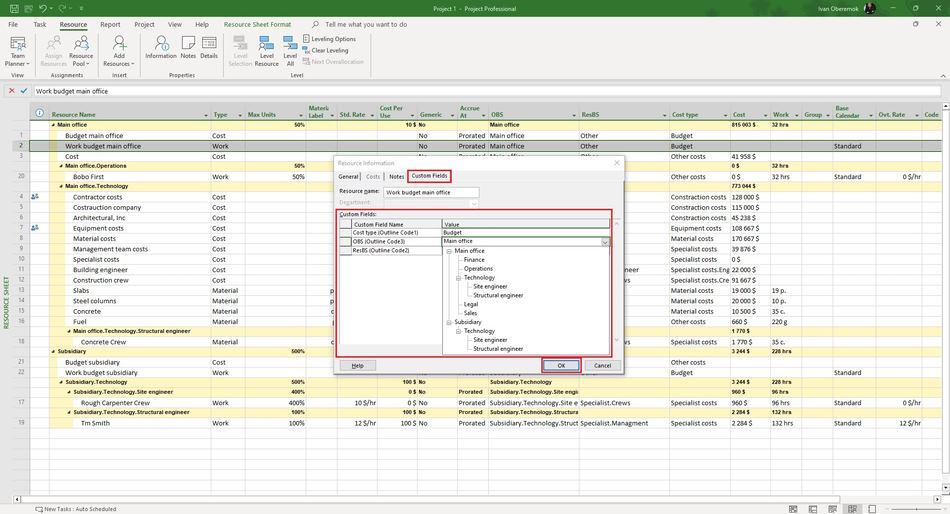Click the Resource name field in dialog
This screenshot has width=950, height=514.
(431, 192)
